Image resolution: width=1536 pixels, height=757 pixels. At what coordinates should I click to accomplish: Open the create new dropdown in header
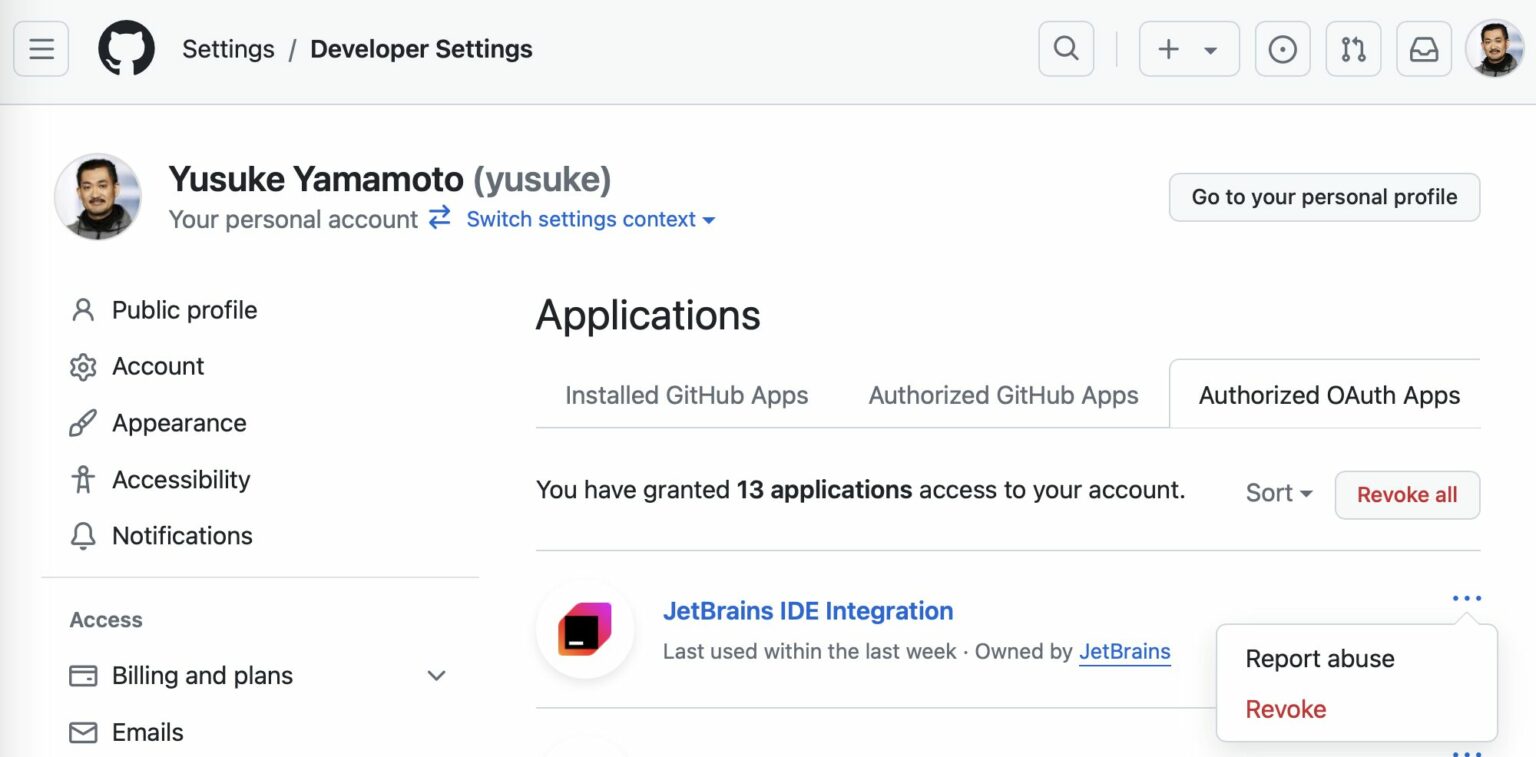[x=1188, y=48]
